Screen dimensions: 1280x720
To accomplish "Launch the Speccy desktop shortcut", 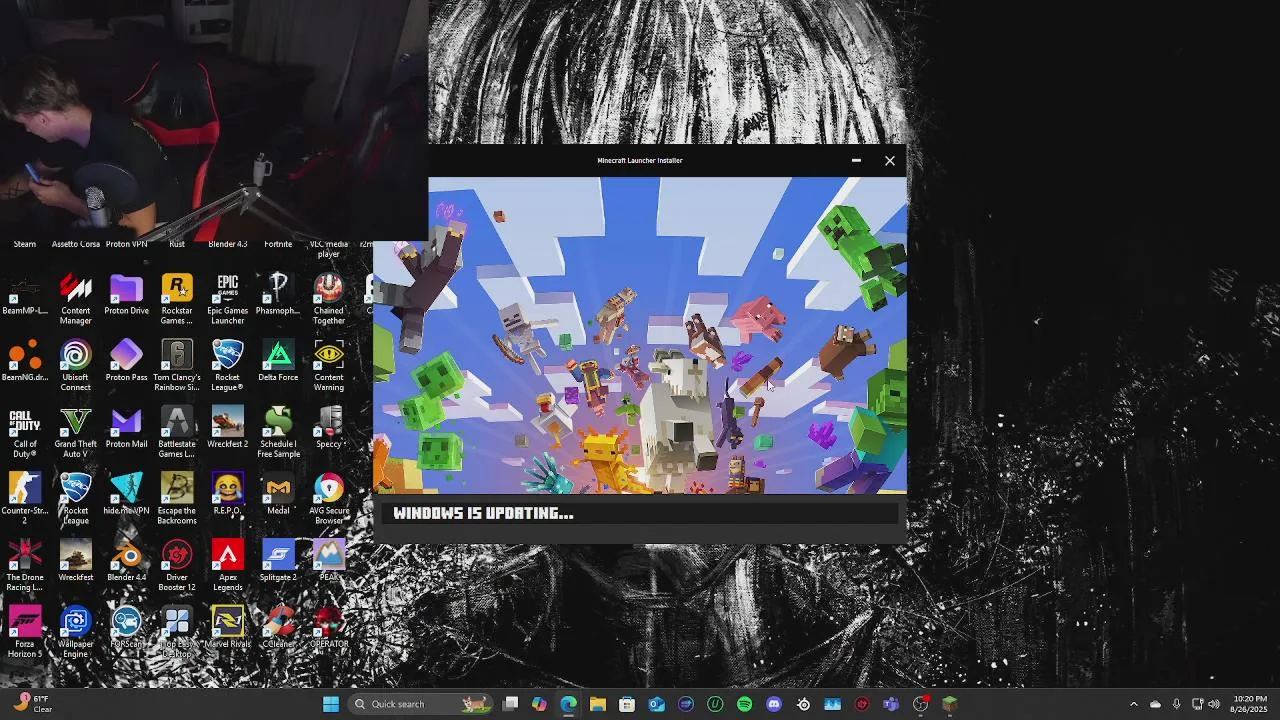I will 329,428.
